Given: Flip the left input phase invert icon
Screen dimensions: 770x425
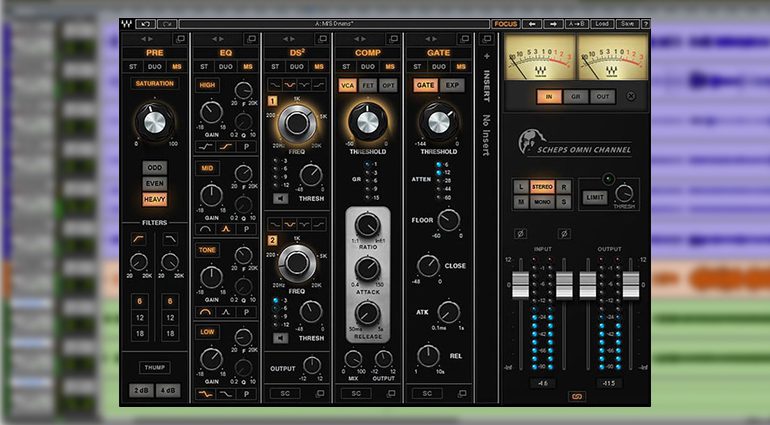Looking at the screenshot, I should [521, 234].
